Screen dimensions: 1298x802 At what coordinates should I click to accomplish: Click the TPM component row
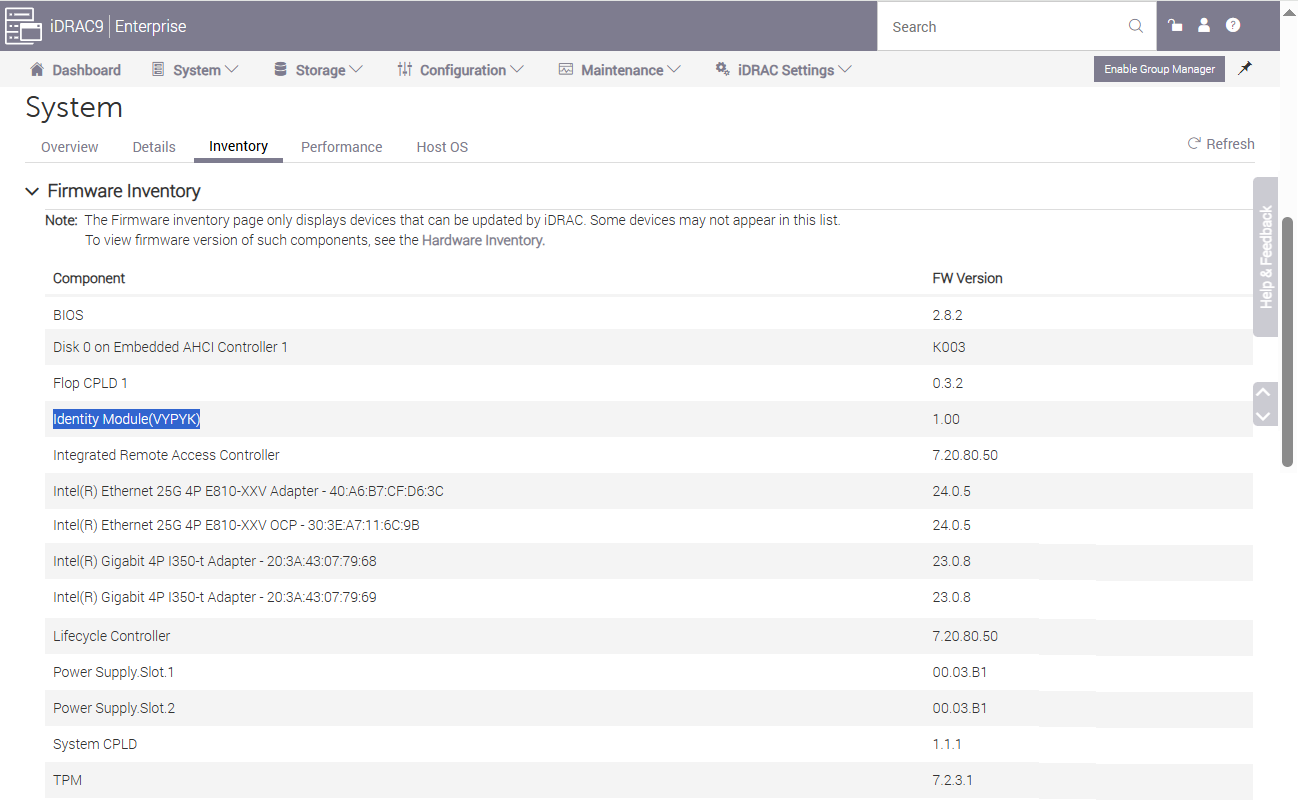pos(648,779)
